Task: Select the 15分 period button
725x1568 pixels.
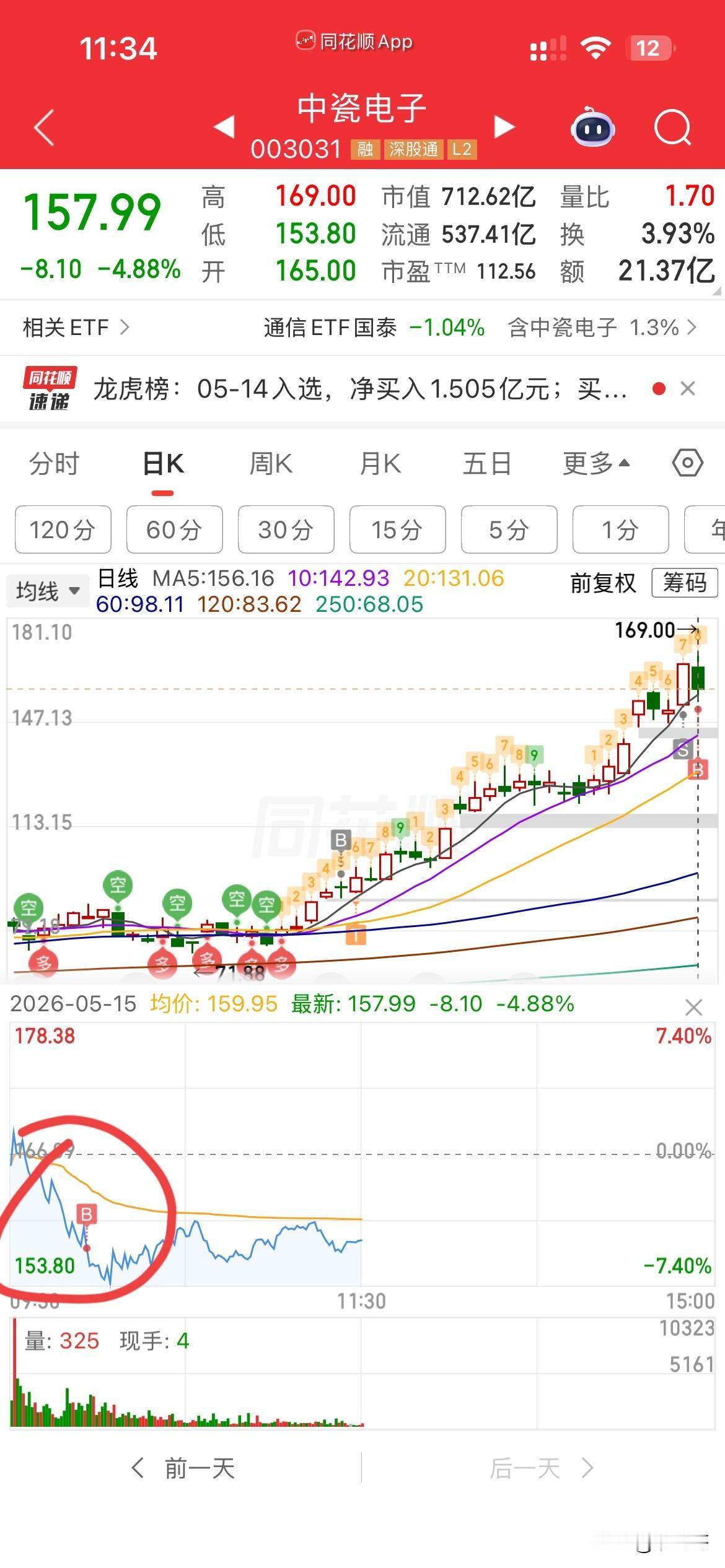Action: (x=398, y=529)
